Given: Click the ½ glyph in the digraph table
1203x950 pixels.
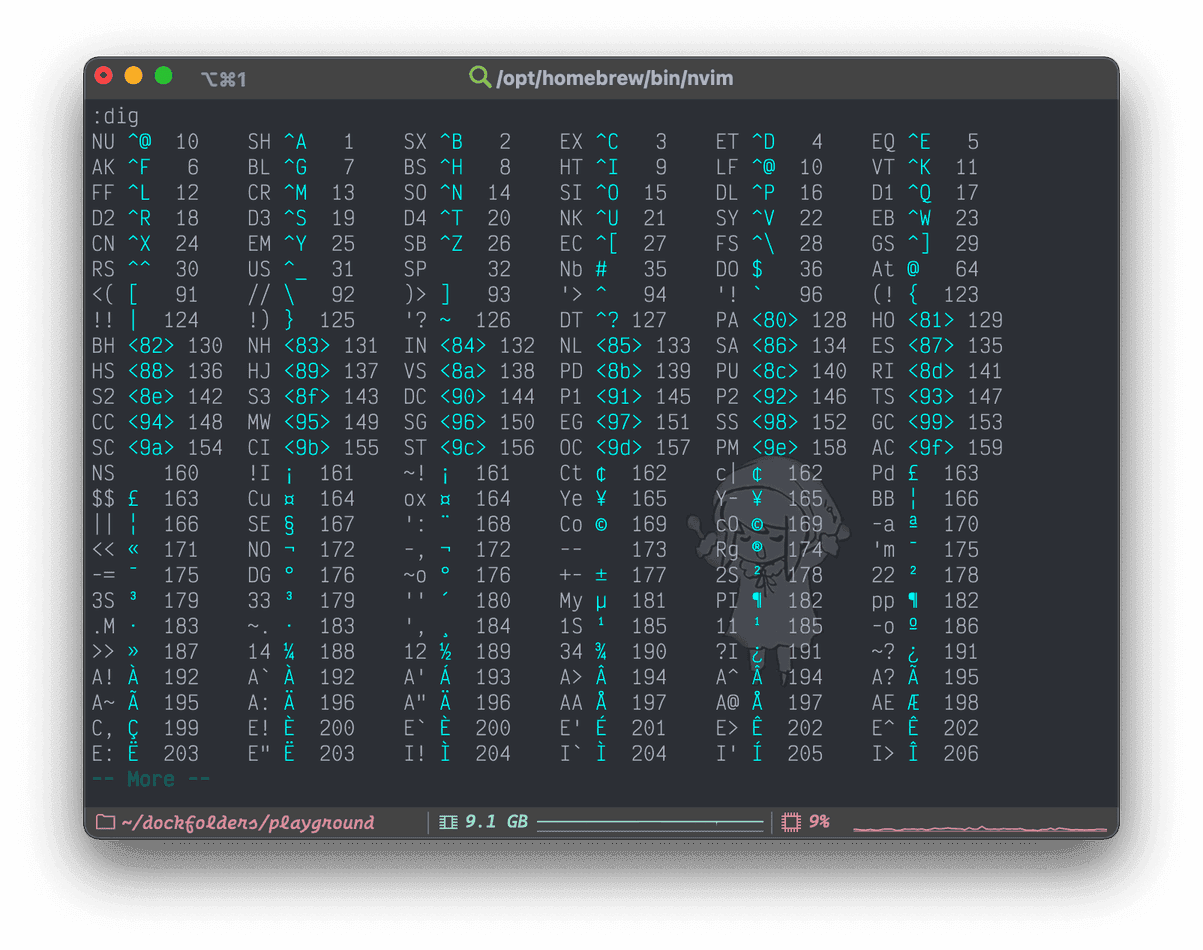Looking at the screenshot, I should [445, 652].
